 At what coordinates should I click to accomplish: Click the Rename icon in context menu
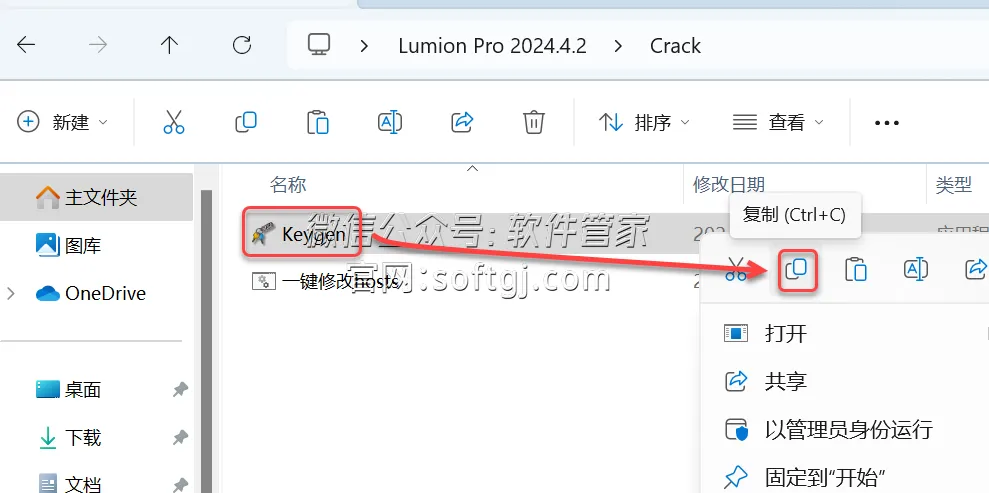[x=915, y=270]
